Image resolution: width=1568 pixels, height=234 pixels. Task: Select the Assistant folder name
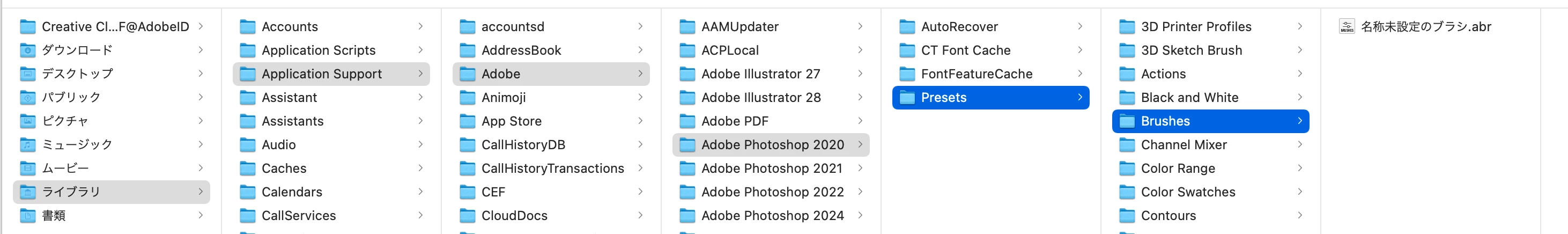tap(289, 98)
